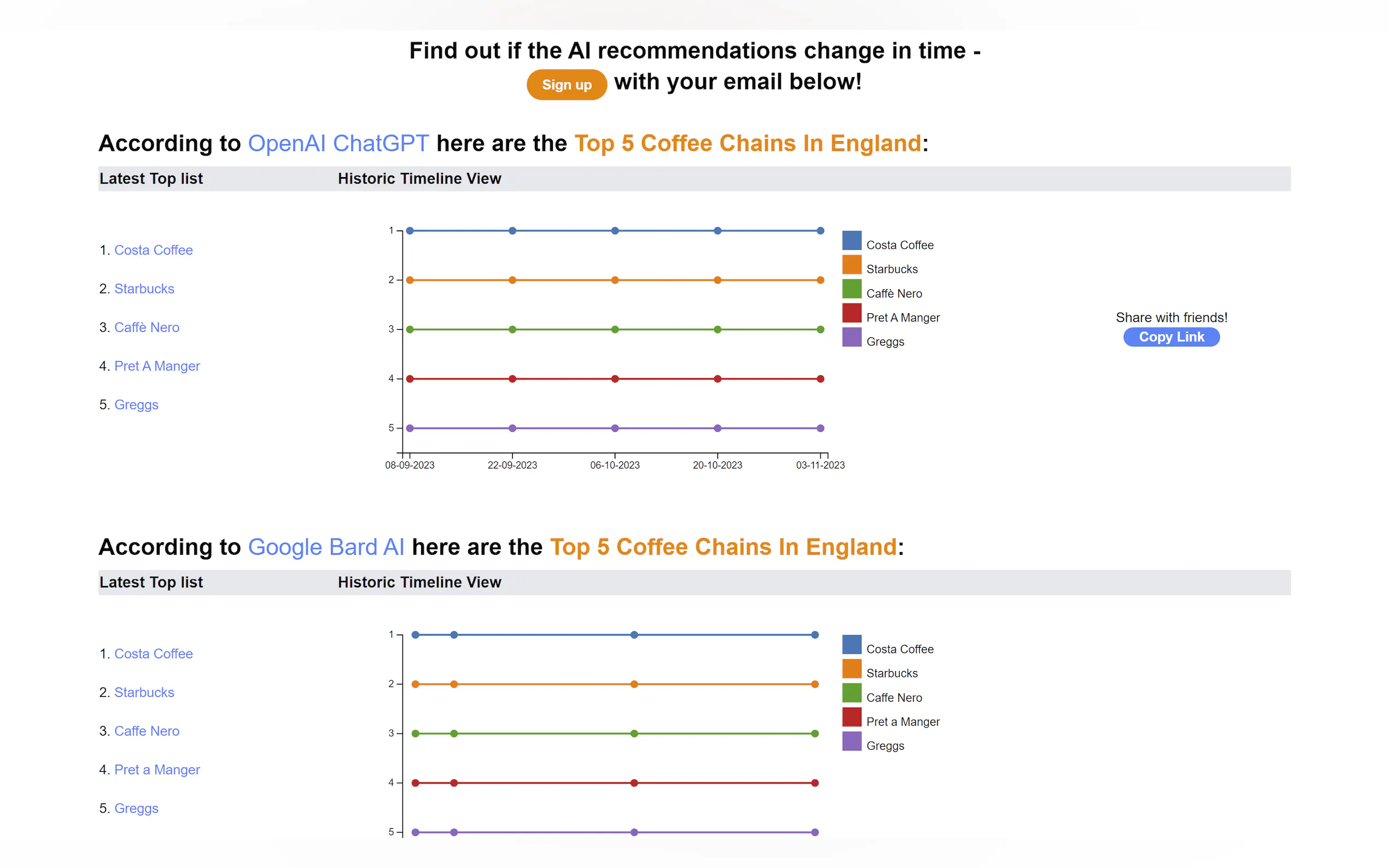This screenshot has height=868, width=1389.
Task: Click Greggs point at 08-09-2023 in ChatGPT chart
Action: point(410,428)
